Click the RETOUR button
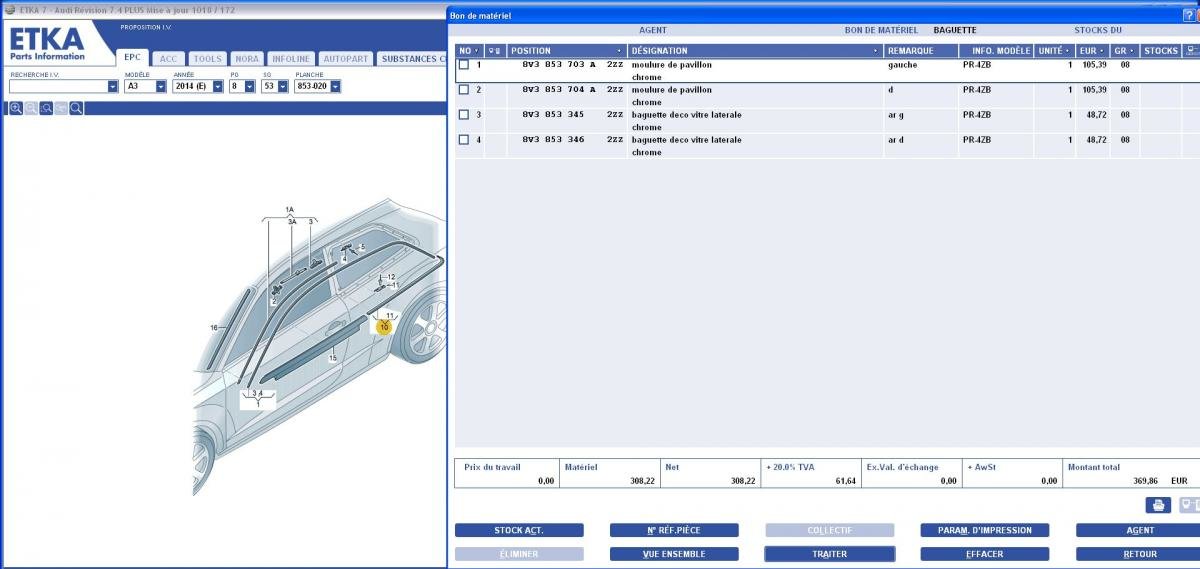This screenshot has height=569, width=1200. click(1139, 554)
